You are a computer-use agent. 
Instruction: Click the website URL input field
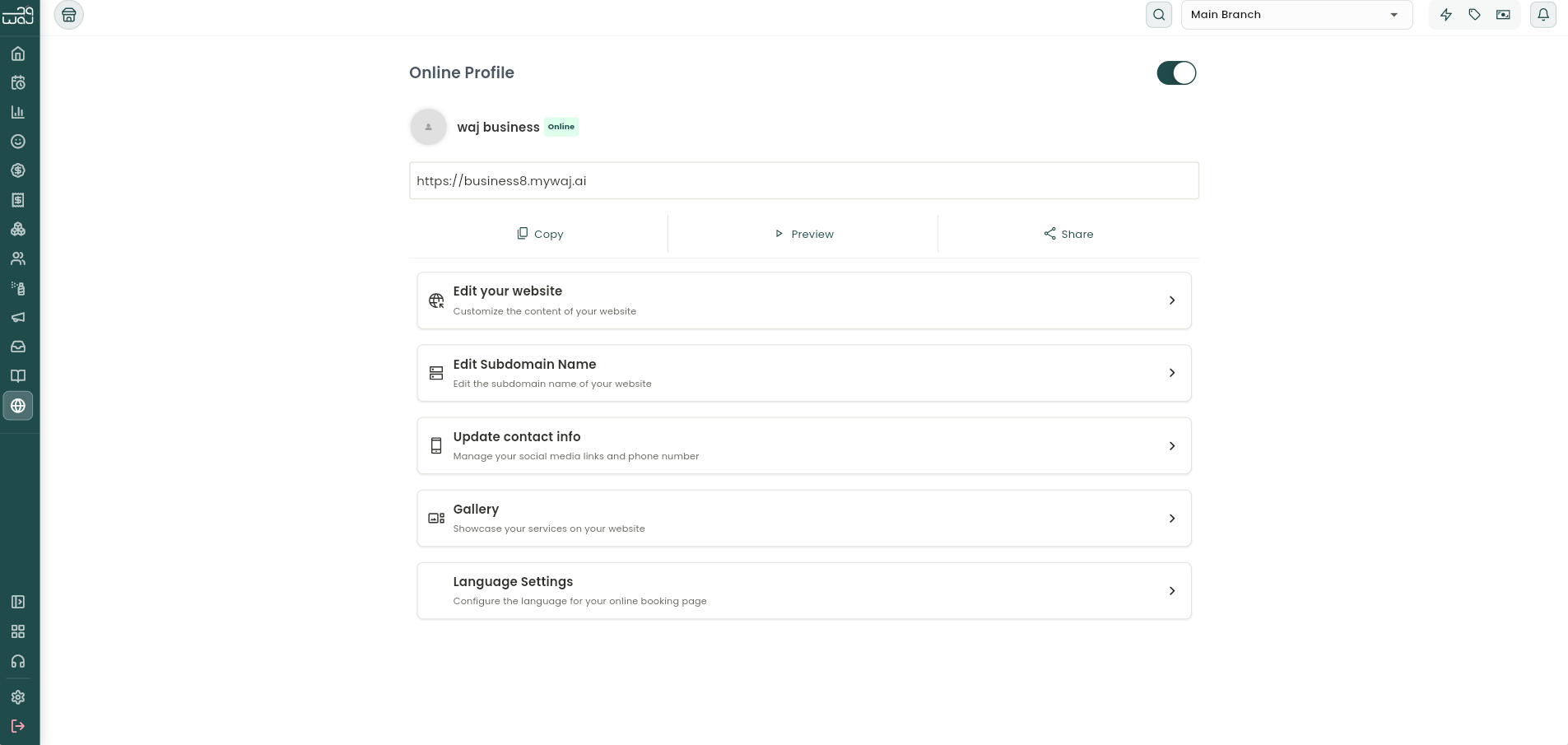pyautogui.click(x=804, y=180)
